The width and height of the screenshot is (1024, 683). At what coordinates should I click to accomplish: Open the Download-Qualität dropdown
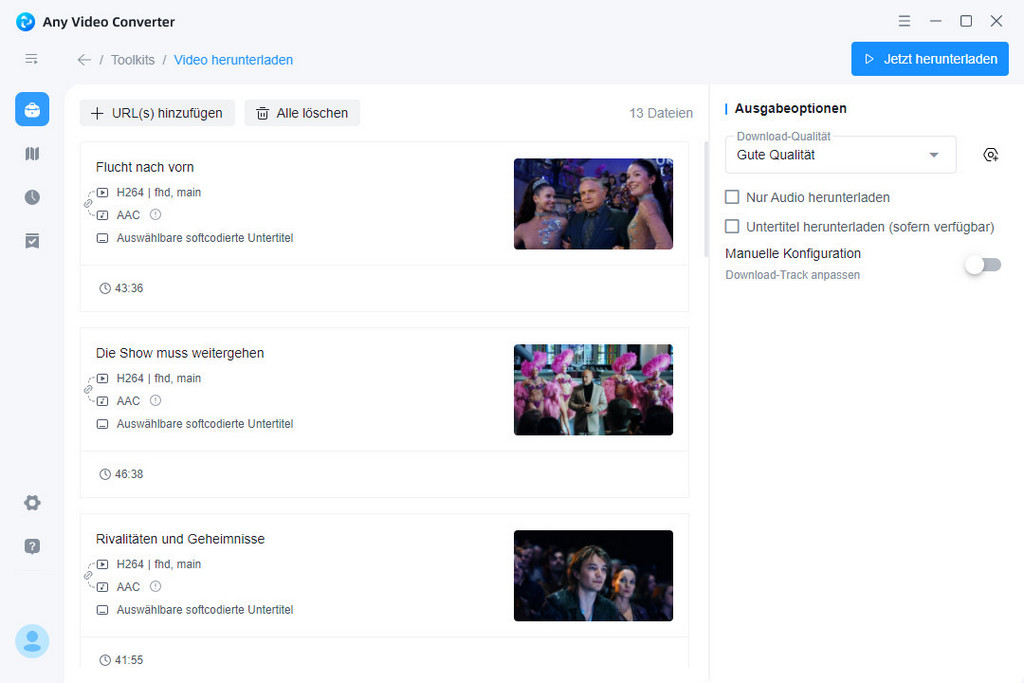tap(840, 155)
